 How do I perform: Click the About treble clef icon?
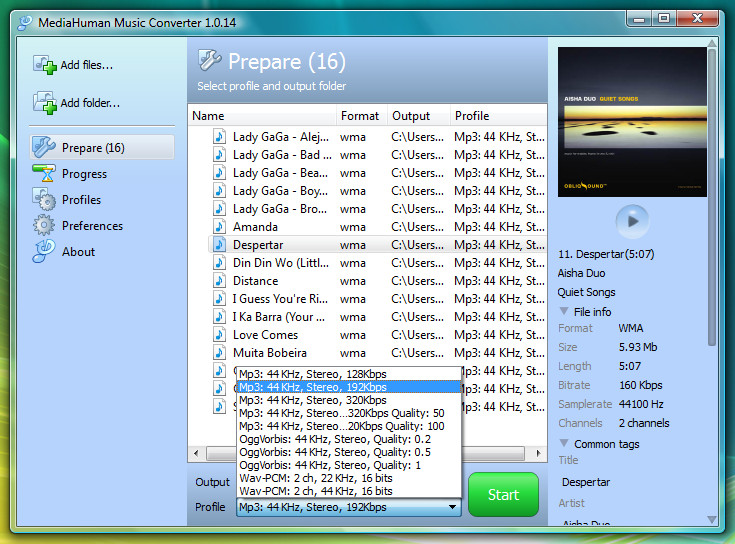pos(44,251)
